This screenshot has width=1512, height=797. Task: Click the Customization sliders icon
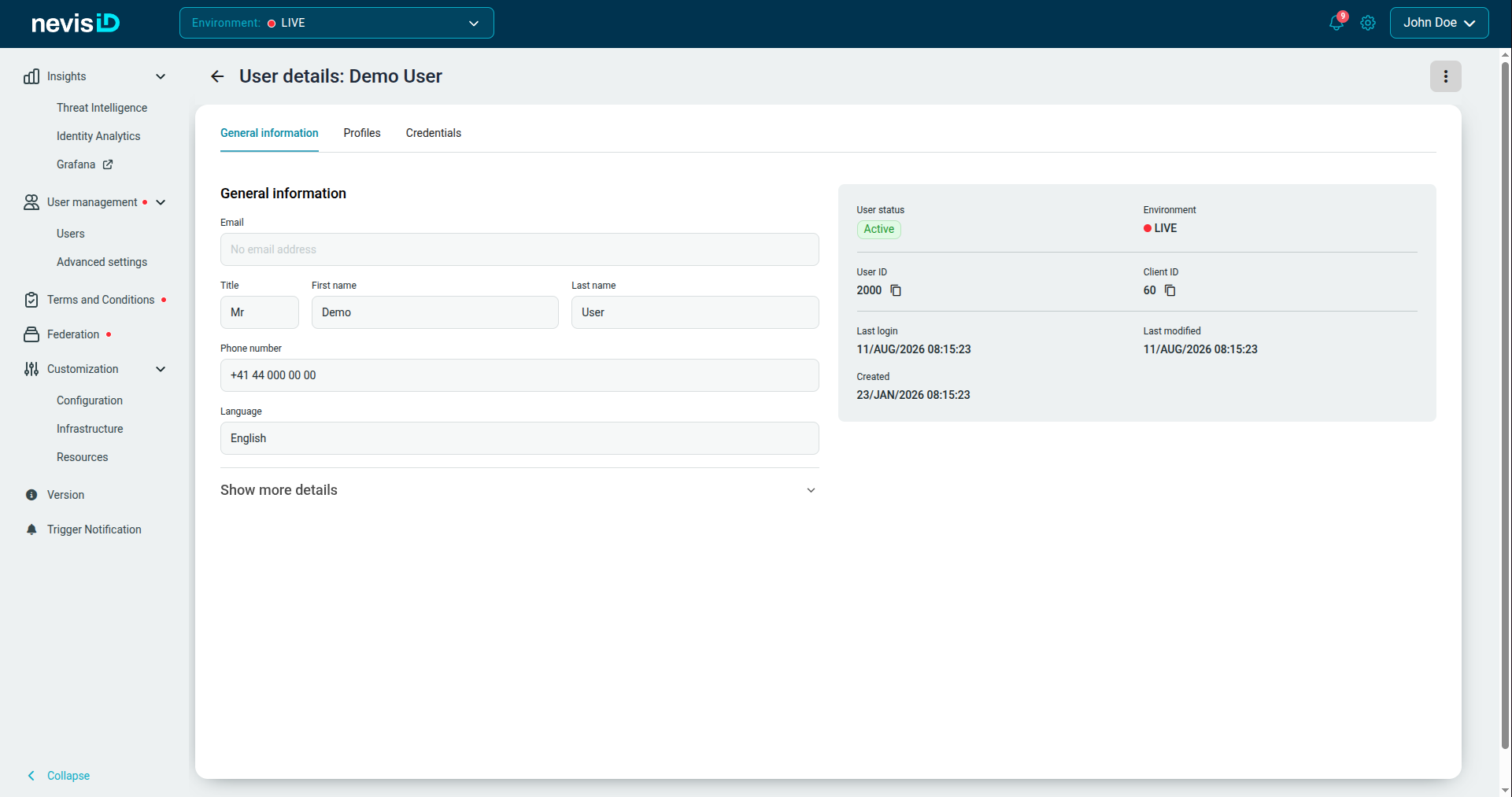31,369
